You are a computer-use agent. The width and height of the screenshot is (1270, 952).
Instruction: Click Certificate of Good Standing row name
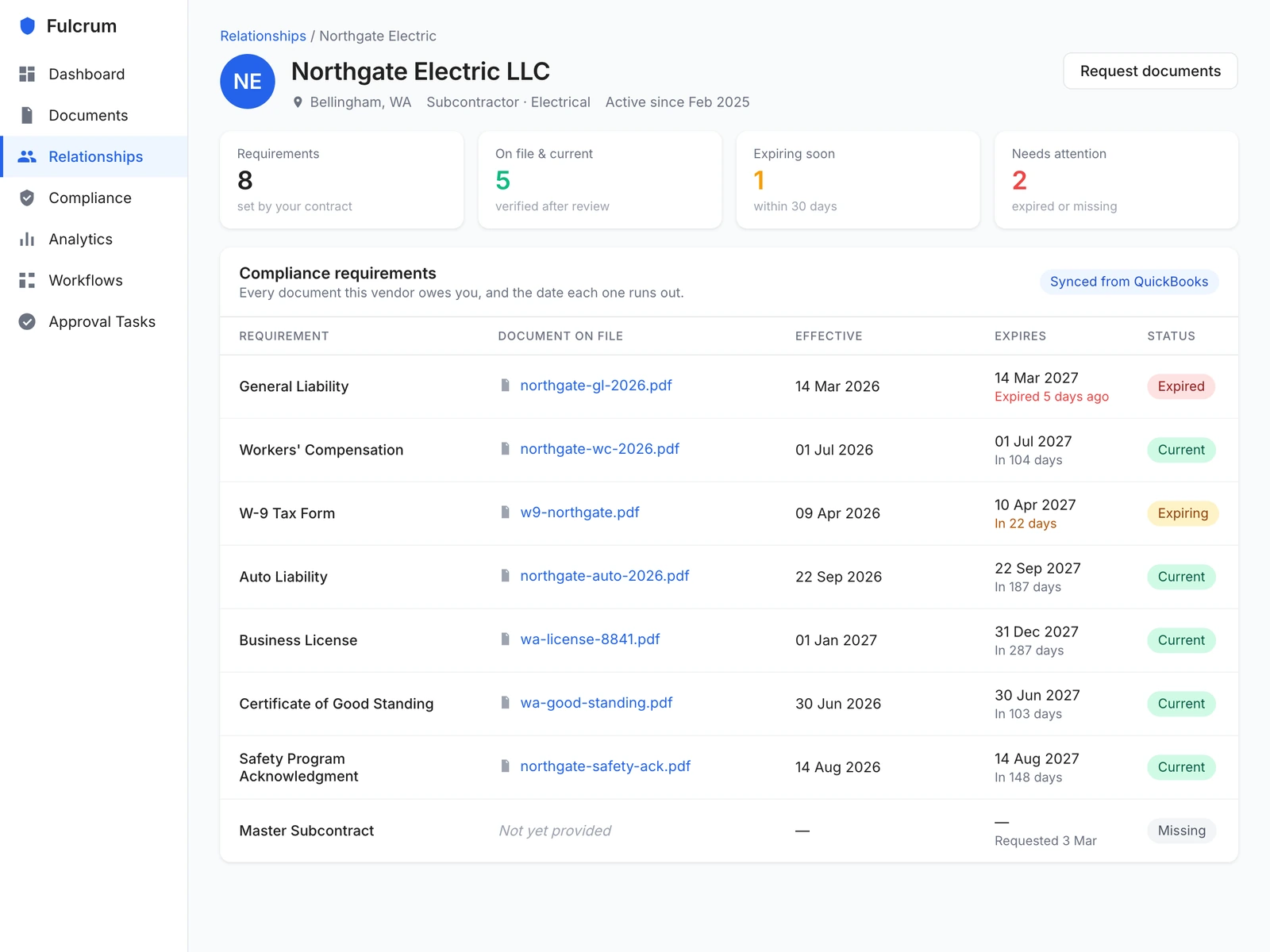tap(337, 704)
